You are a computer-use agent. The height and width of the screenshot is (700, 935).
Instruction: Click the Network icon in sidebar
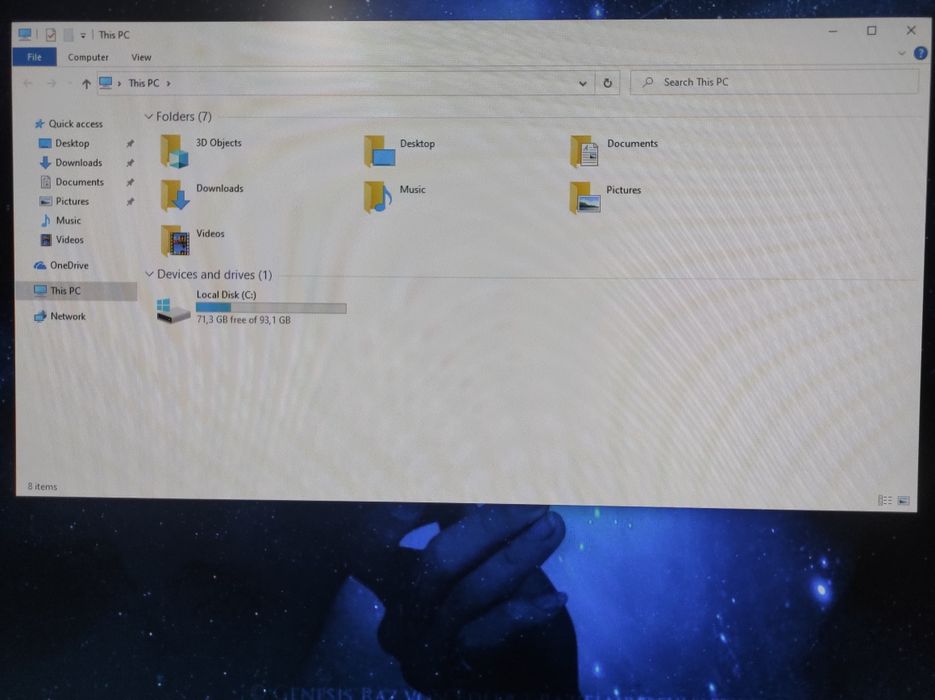coord(40,316)
